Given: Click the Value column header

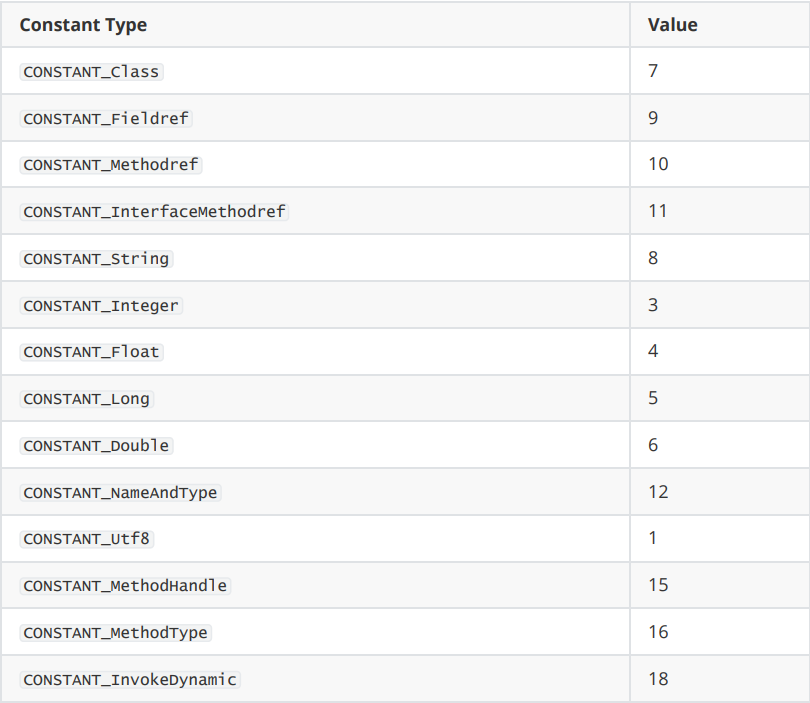Looking at the screenshot, I should [x=673, y=25].
